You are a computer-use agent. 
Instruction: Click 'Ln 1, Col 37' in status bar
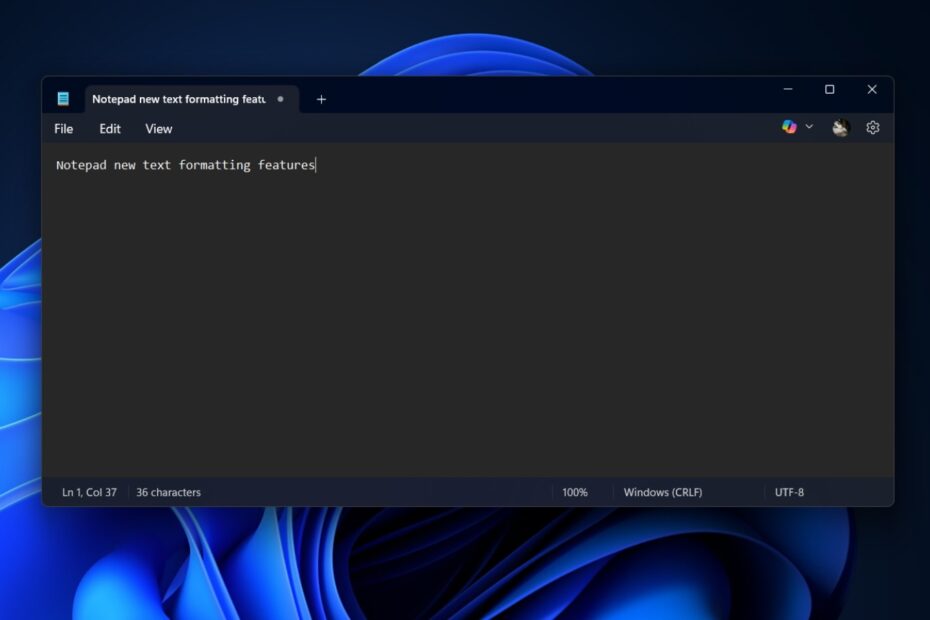point(90,492)
